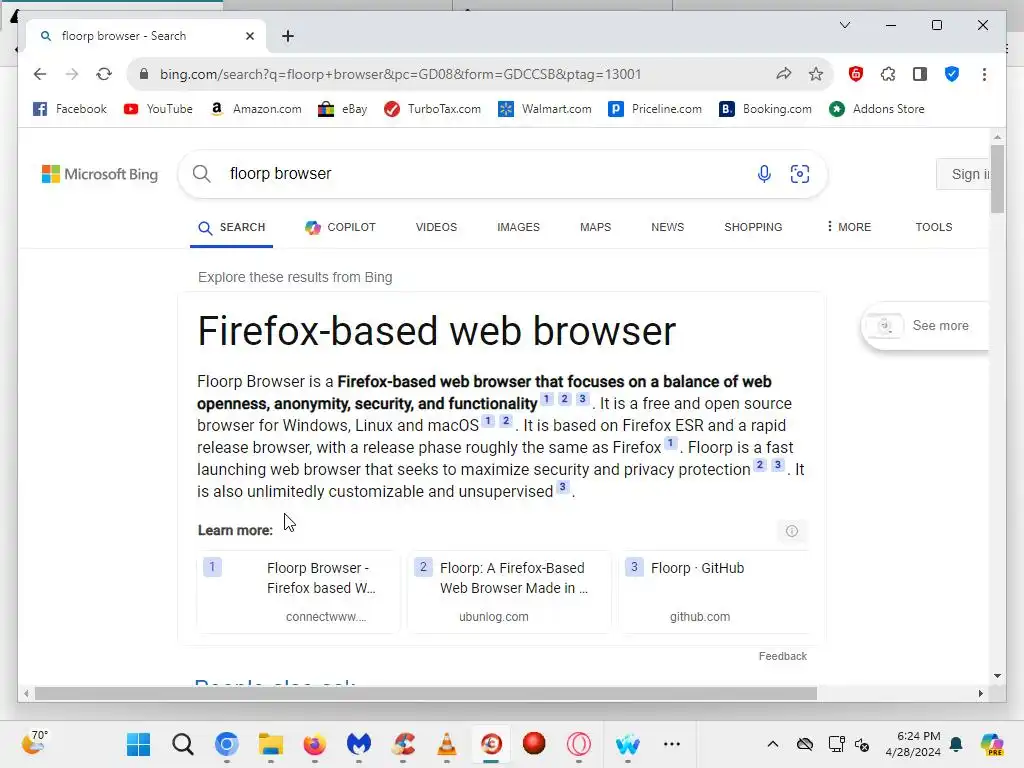The height and width of the screenshot is (768, 1024).
Task: Open the clock showing 6:24 PM
Action: [913, 744]
